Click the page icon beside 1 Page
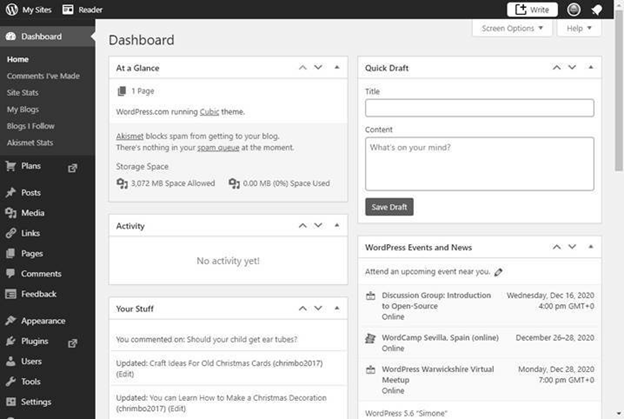 tap(122, 91)
